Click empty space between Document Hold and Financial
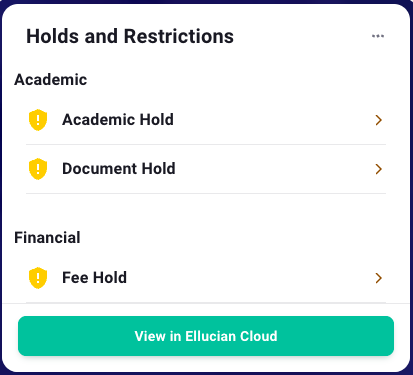Image resolution: width=413 pixels, height=375 pixels. click(x=206, y=211)
